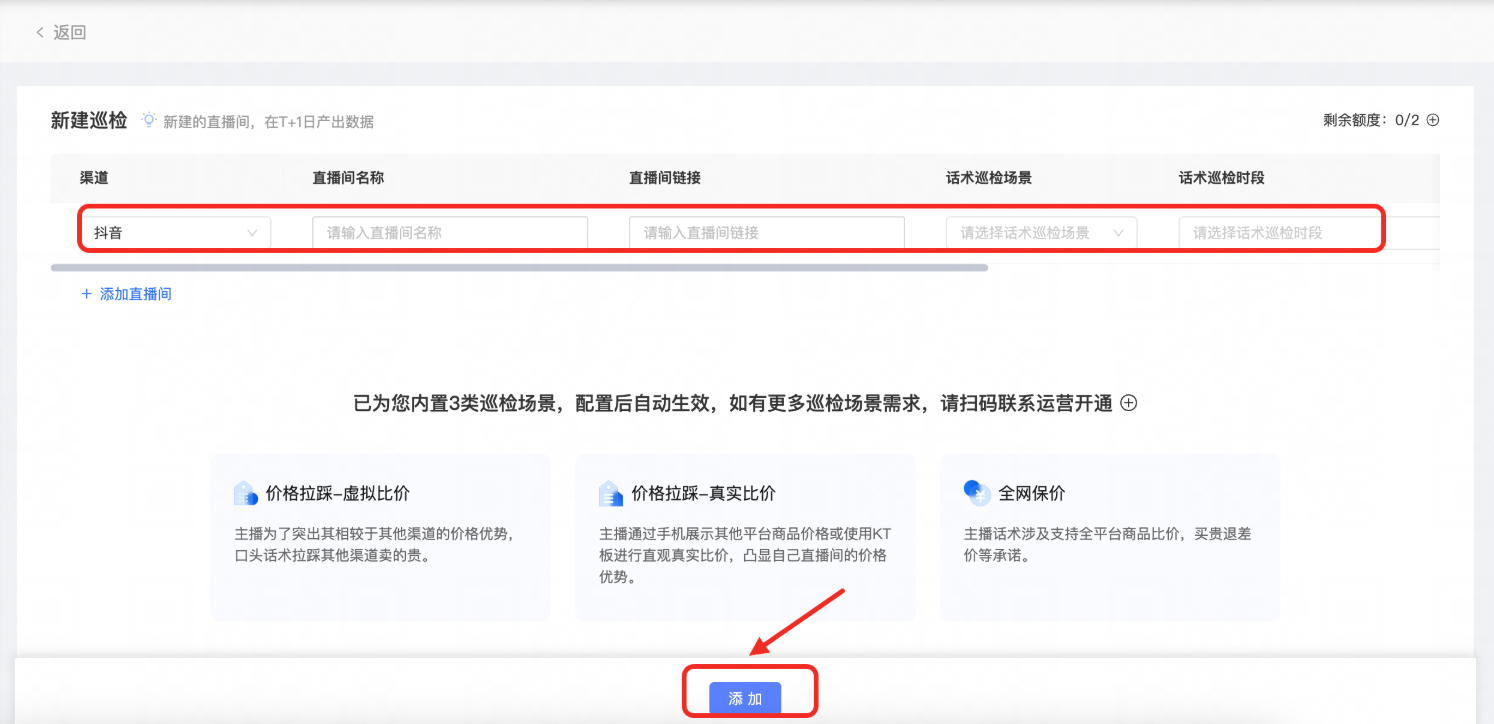
Task: Click 添加直播间 link
Action: point(127,294)
